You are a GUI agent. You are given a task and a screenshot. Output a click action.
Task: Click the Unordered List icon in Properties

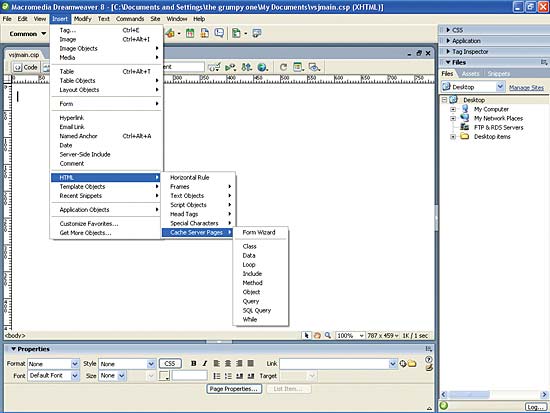point(217,376)
